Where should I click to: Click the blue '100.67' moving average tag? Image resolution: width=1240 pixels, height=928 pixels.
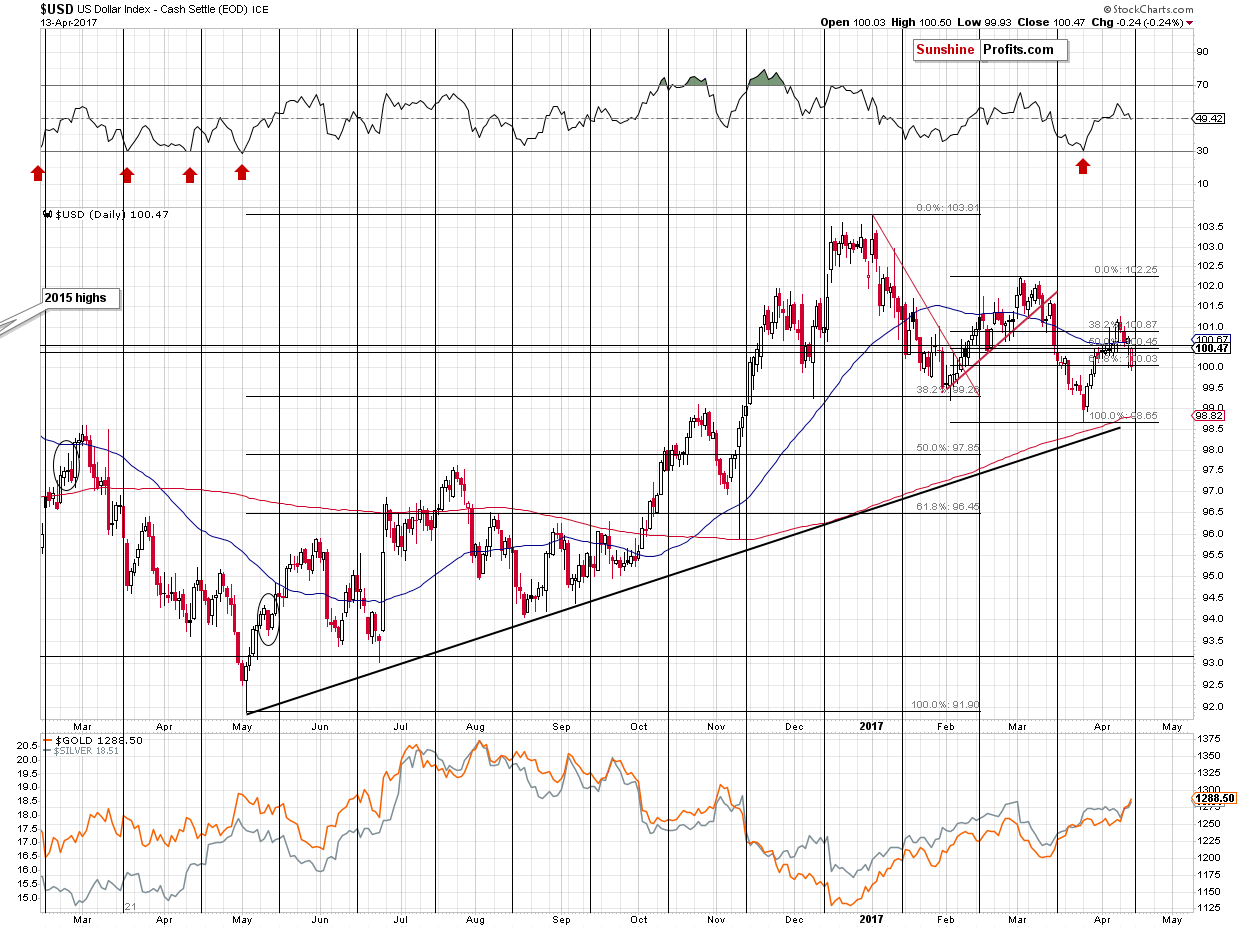pos(1209,340)
